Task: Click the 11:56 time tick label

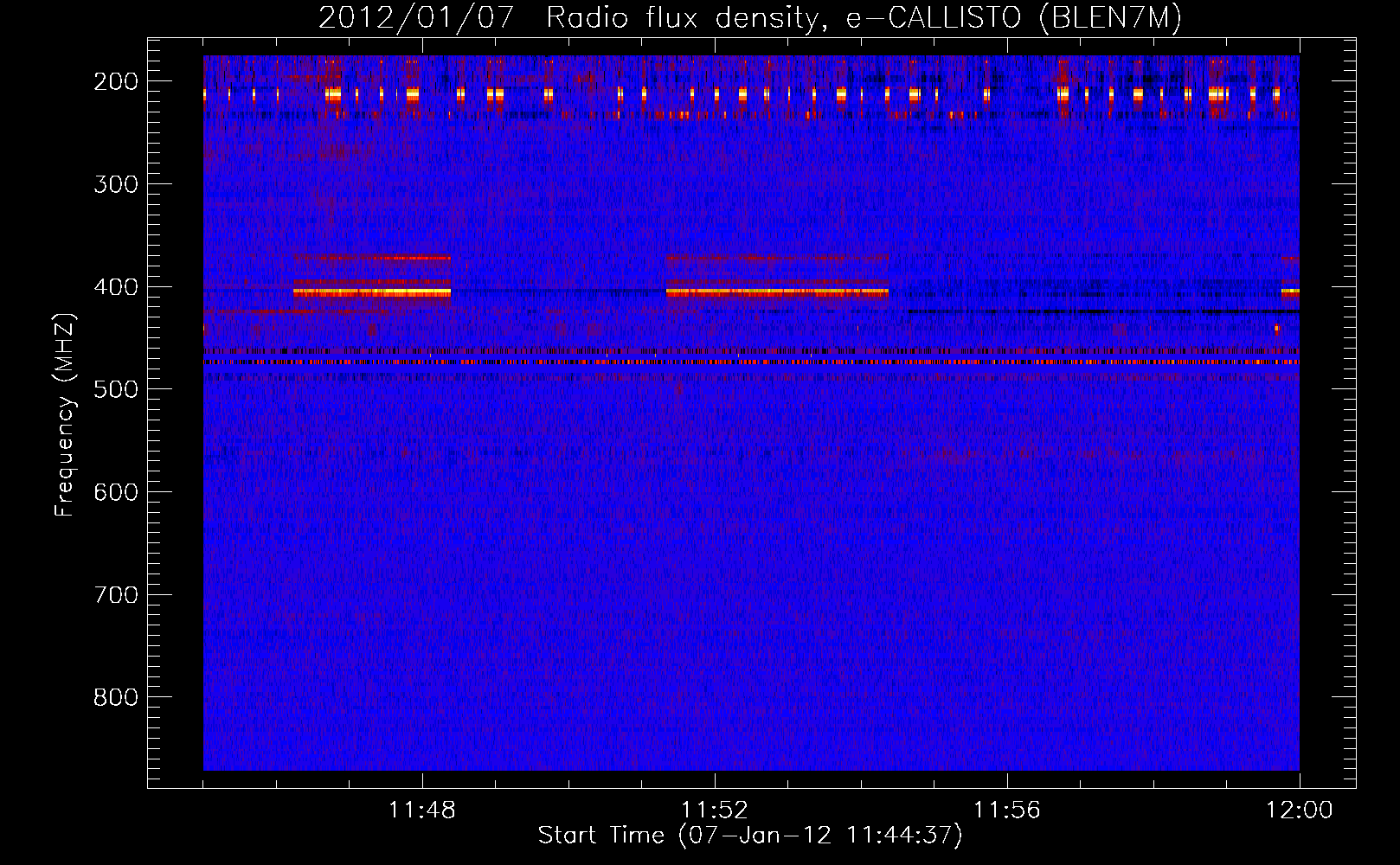Action: [1007, 811]
